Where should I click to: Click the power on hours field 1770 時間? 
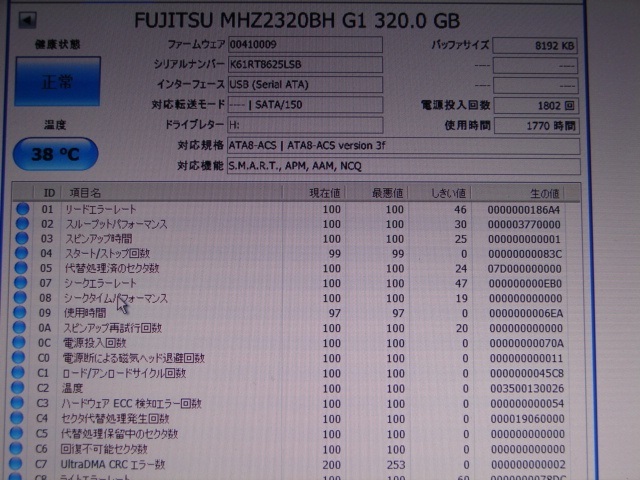coord(536,126)
